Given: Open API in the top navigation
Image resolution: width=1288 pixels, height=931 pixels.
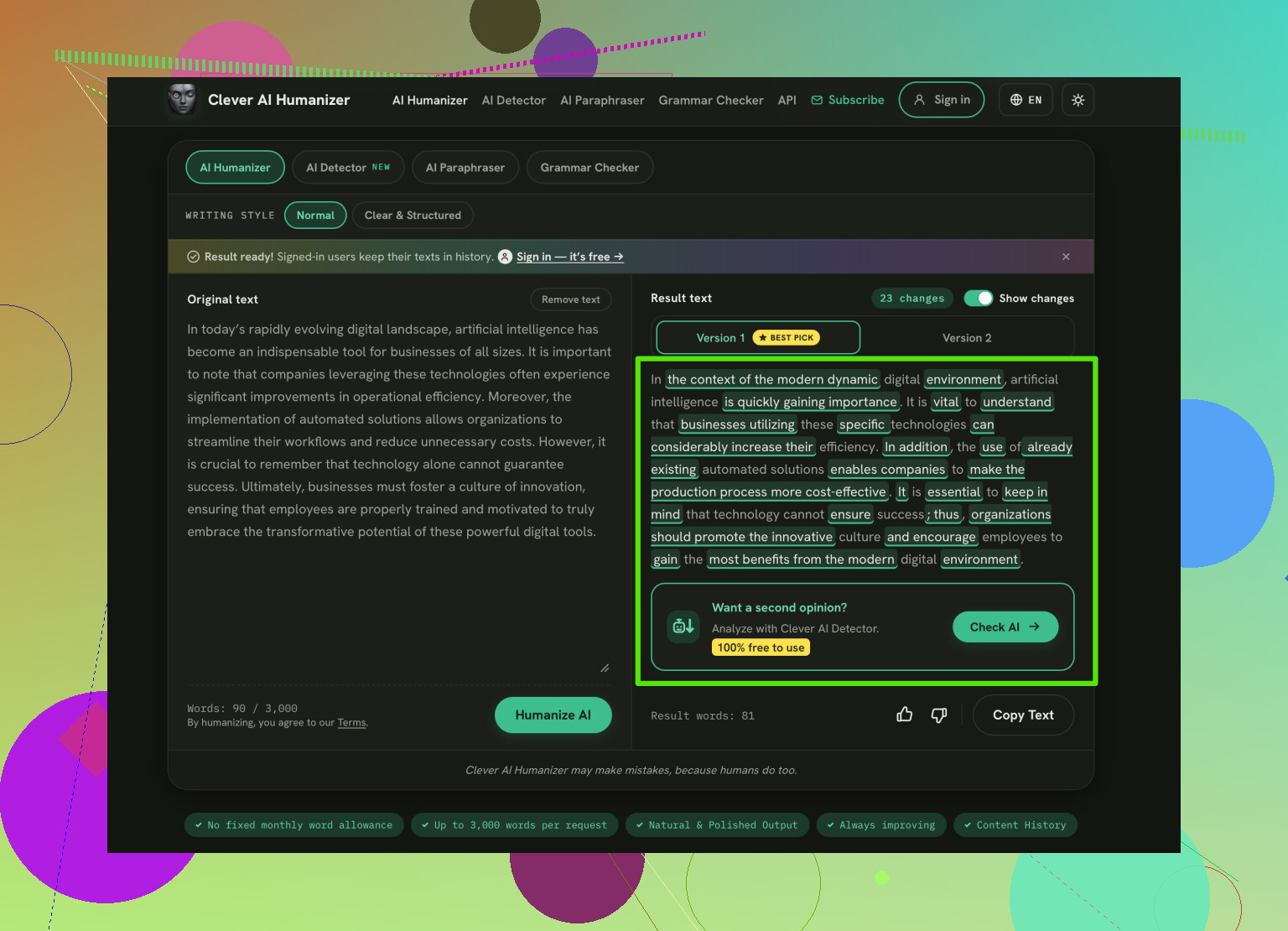Looking at the screenshot, I should tap(787, 100).
